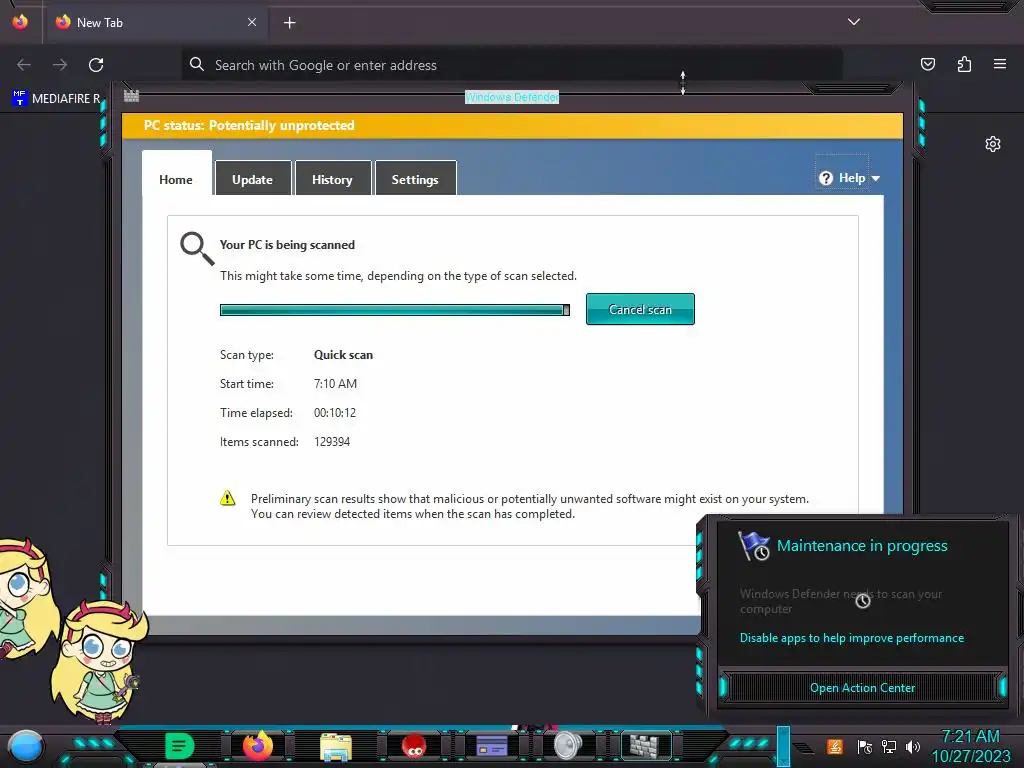Click the Action Center flag tray icon
The image size is (1024, 768).
[x=865, y=746]
